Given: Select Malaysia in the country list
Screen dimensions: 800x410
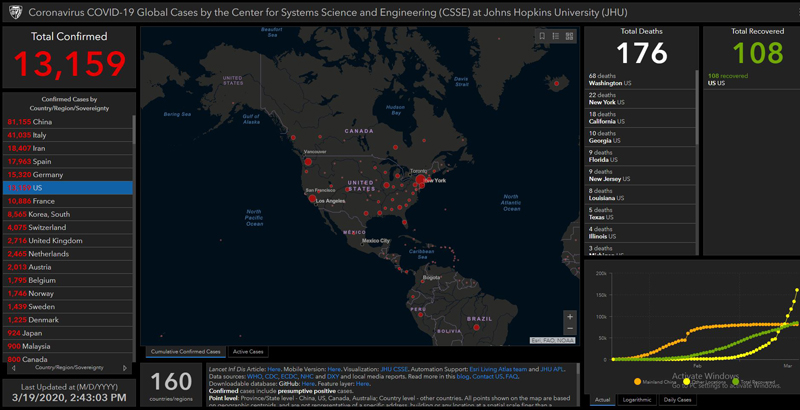Looking at the screenshot, I should (67, 347).
